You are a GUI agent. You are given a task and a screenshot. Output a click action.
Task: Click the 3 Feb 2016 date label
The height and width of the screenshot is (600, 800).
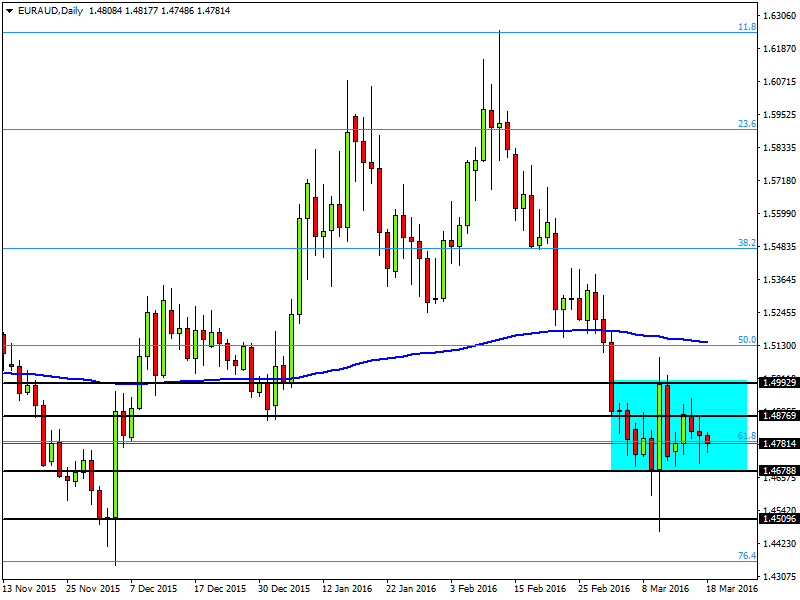click(474, 588)
